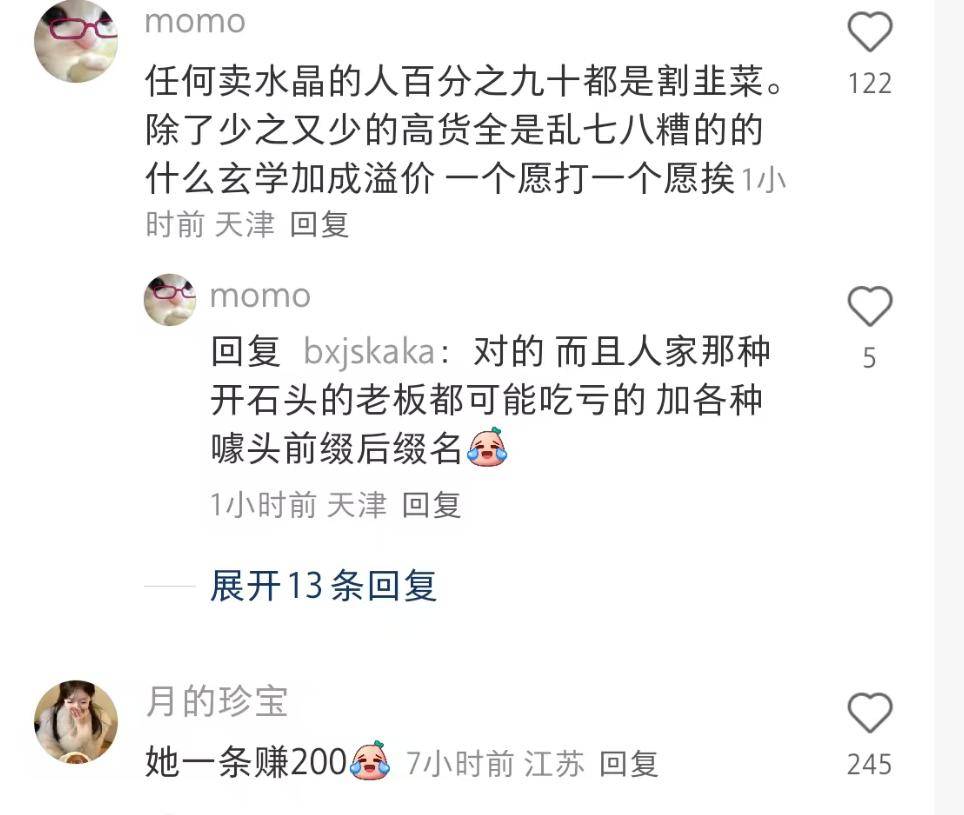Tap the 她一条赚200 comment text
The height and width of the screenshot is (815, 964).
(x=247, y=762)
